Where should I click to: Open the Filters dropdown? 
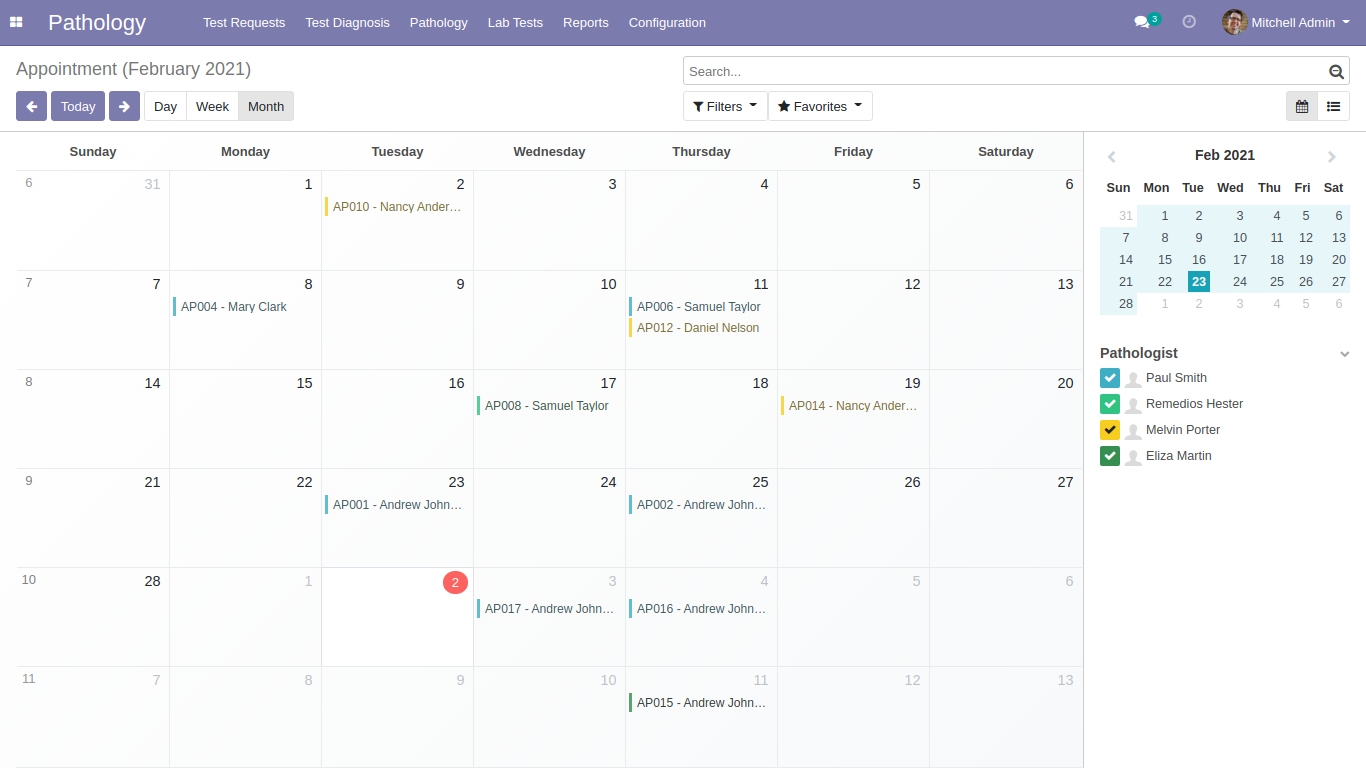coord(725,106)
